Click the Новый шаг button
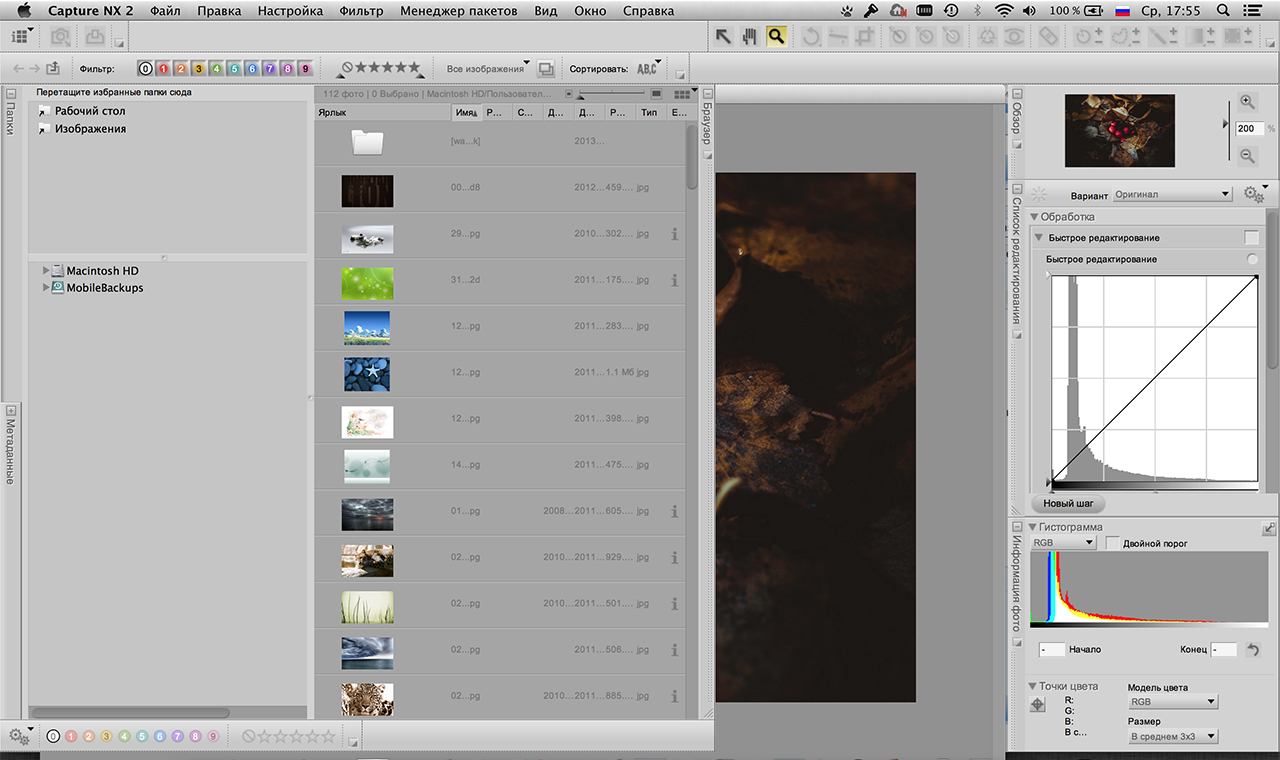The width and height of the screenshot is (1280, 760). click(x=1068, y=504)
